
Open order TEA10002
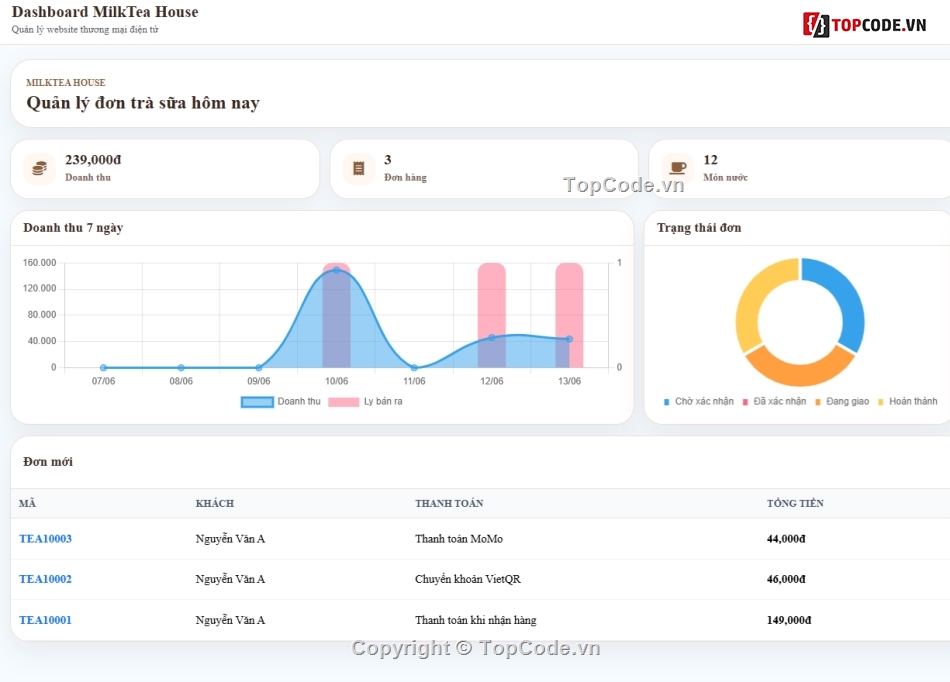click(x=45, y=579)
